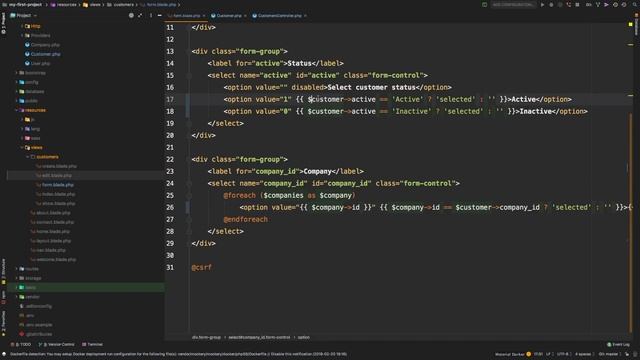Viewport: 640px width, 360px height.
Task: Click the branch fork icon in toolbar
Action: [x=598, y=5]
